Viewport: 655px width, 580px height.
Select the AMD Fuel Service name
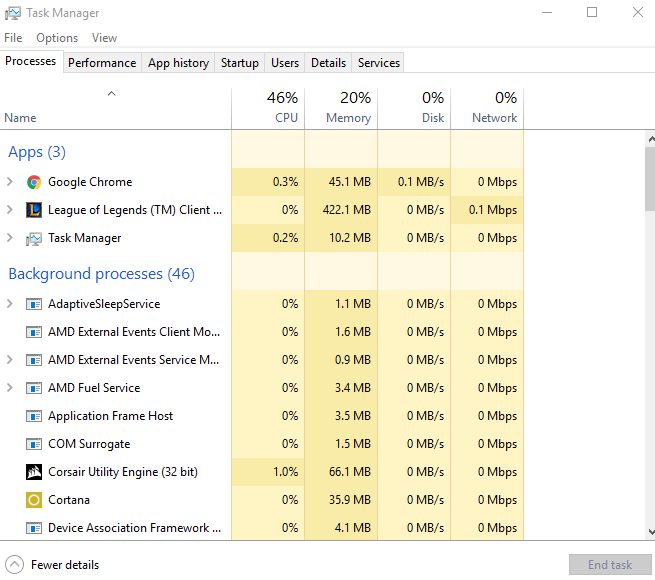94,388
